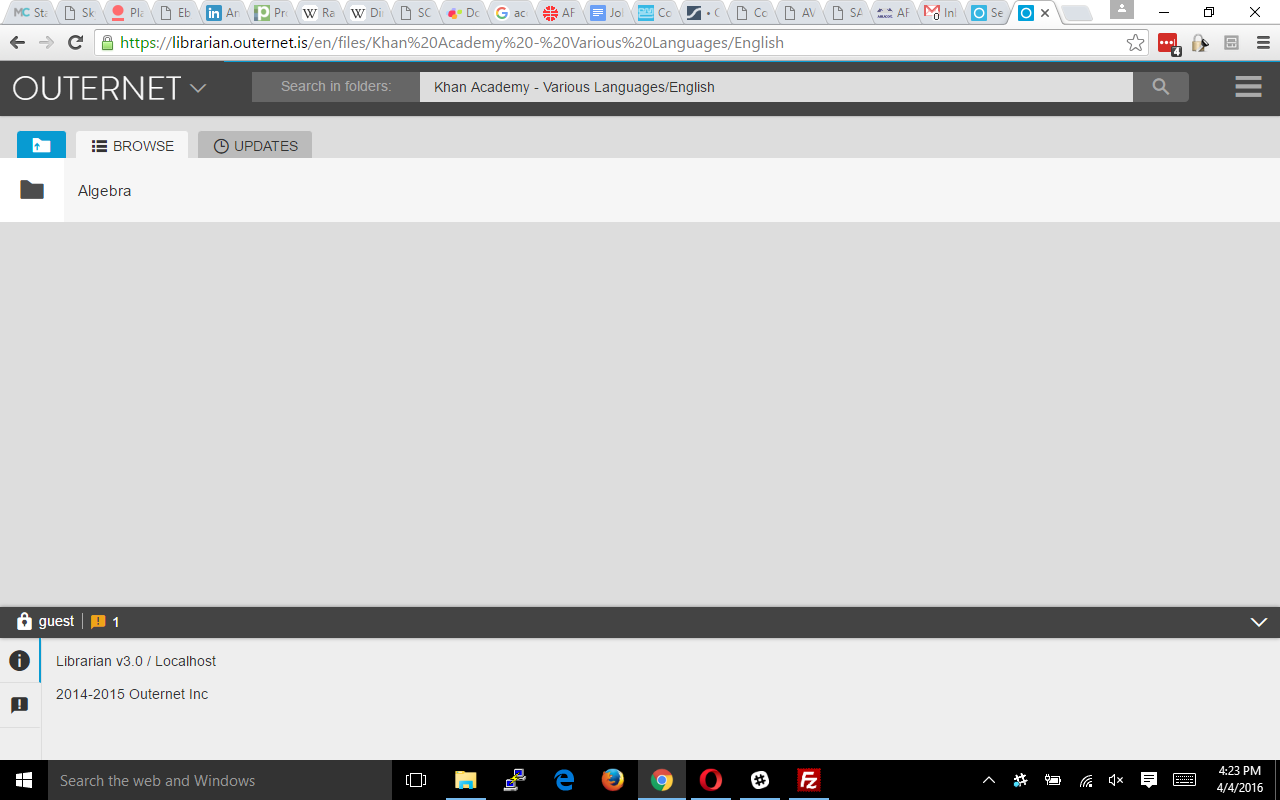Click the Chrome icon on the taskbar

click(662, 780)
